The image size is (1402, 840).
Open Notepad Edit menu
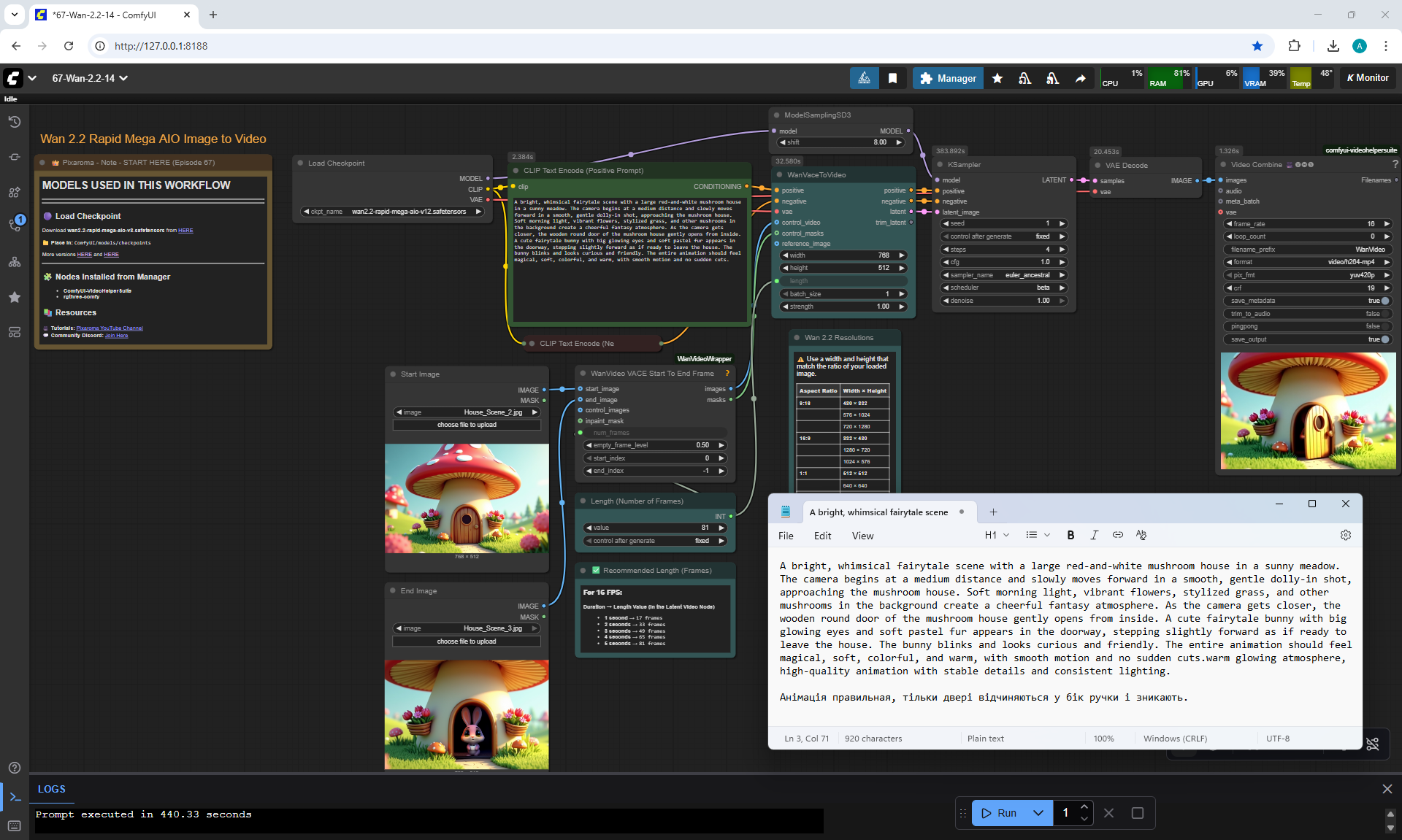point(822,536)
